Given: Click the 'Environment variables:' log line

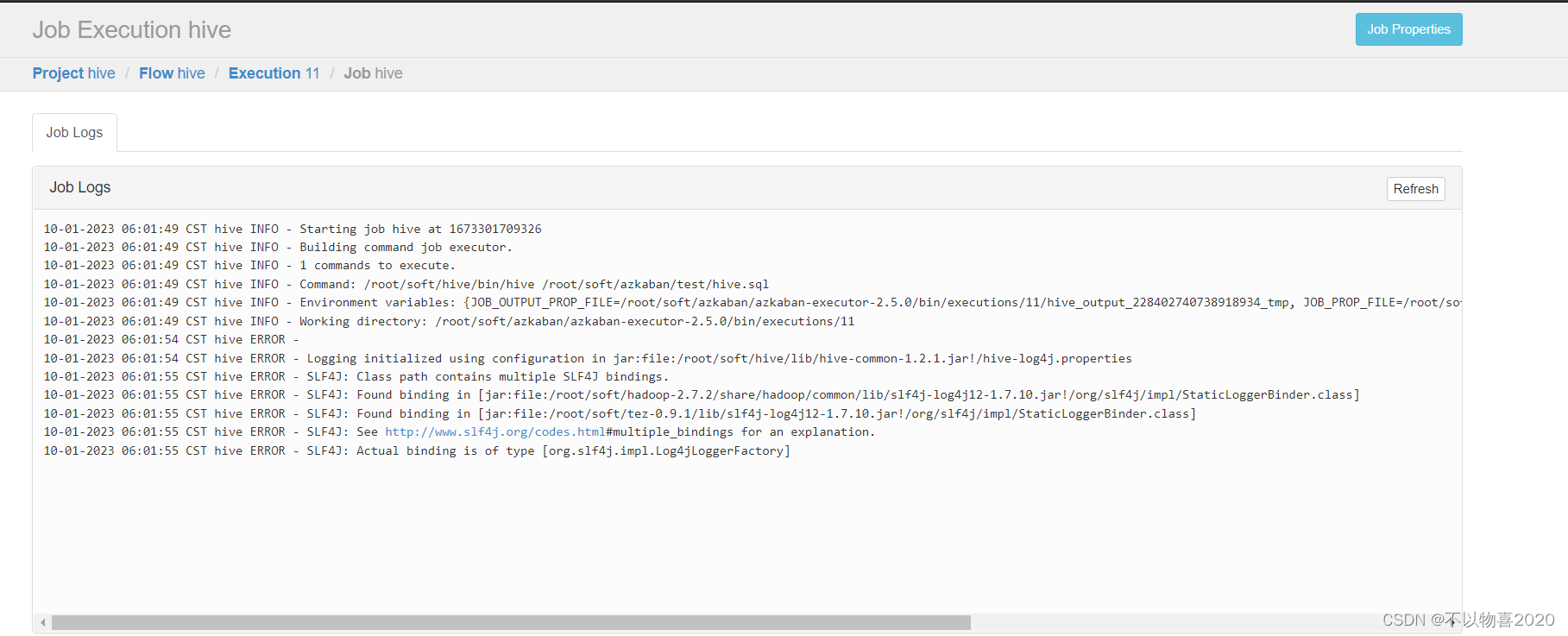Looking at the screenshot, I should (x=753, y=302).
